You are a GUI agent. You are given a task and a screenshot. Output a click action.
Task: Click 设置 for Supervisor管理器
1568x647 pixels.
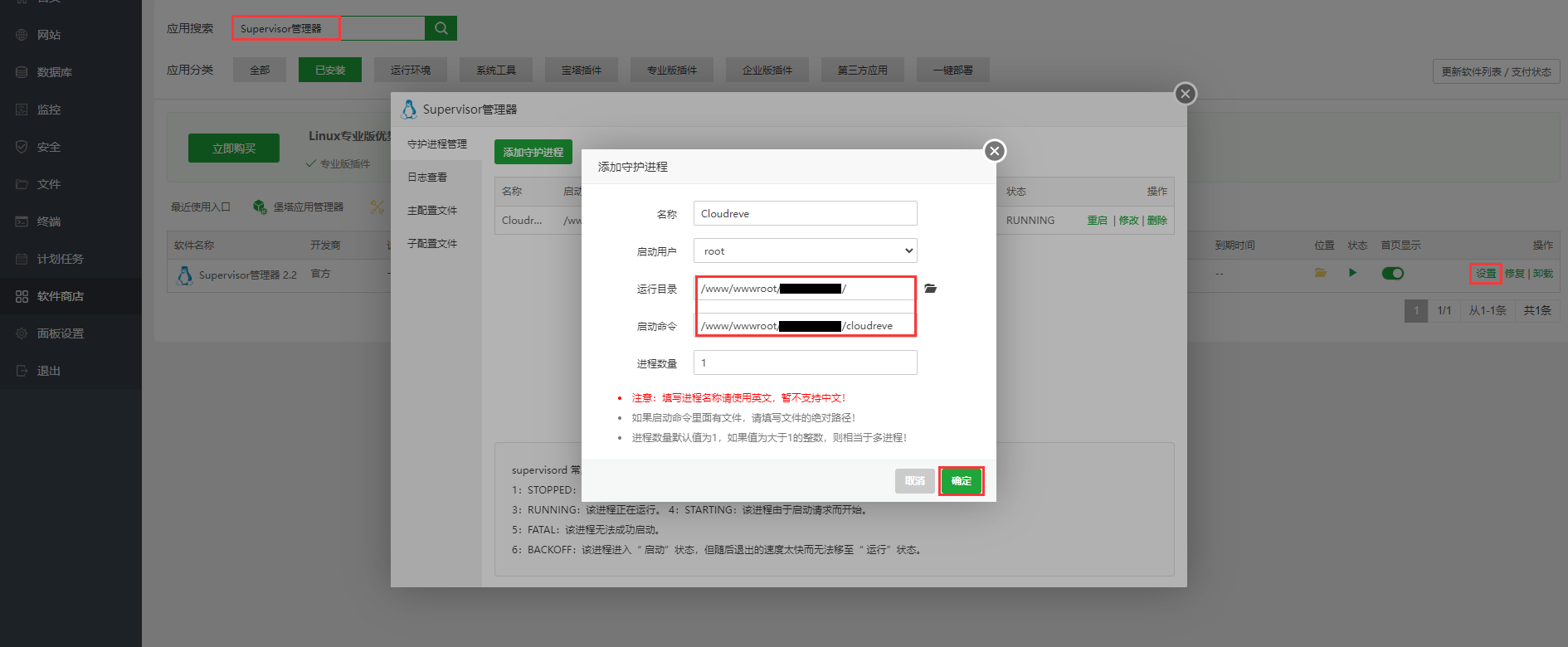tap(1486, 274)
